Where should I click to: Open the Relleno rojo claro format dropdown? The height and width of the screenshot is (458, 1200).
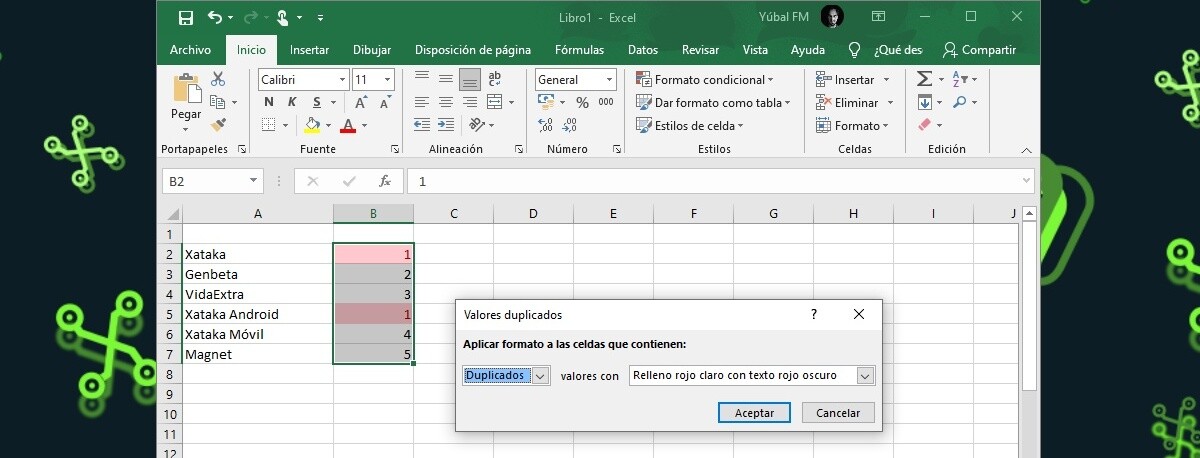pos(865,376)
